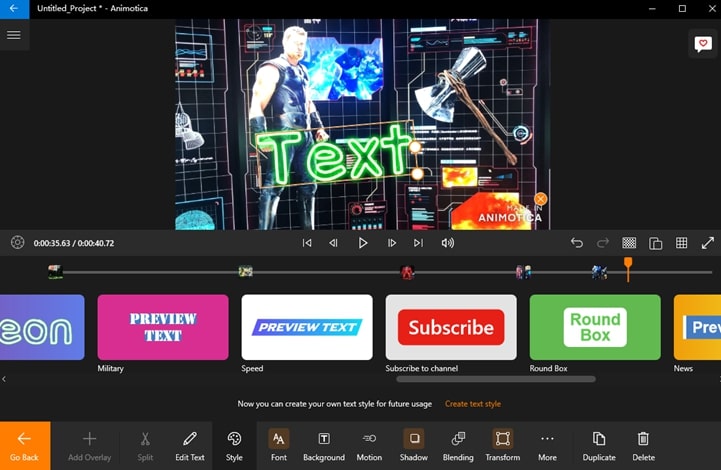Select the fourth timeline clip thumbnail
721x470 pixels.
click(523, 272)
